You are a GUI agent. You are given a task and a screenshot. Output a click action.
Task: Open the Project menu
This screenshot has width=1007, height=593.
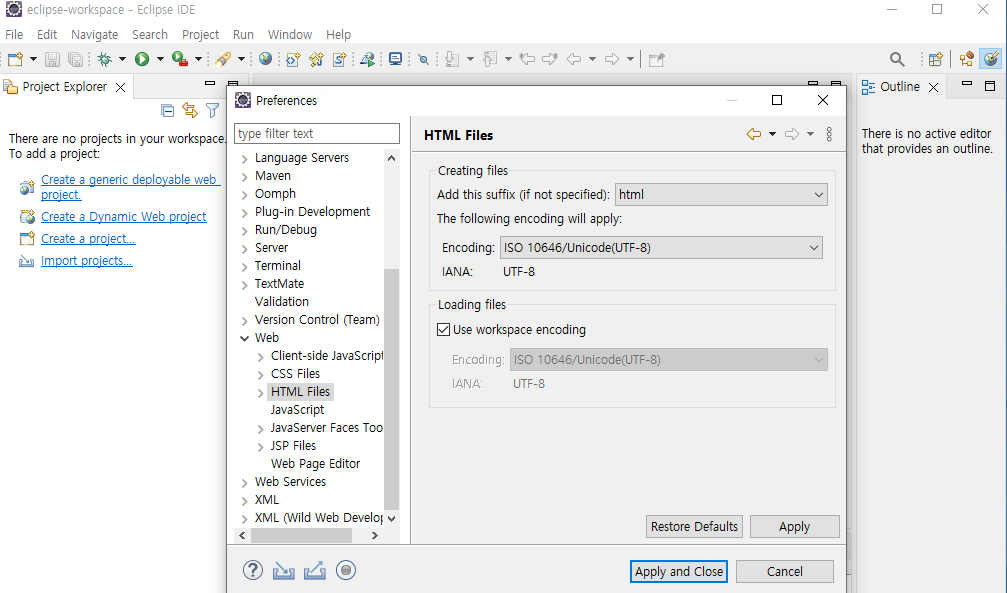tap(200, 35)
